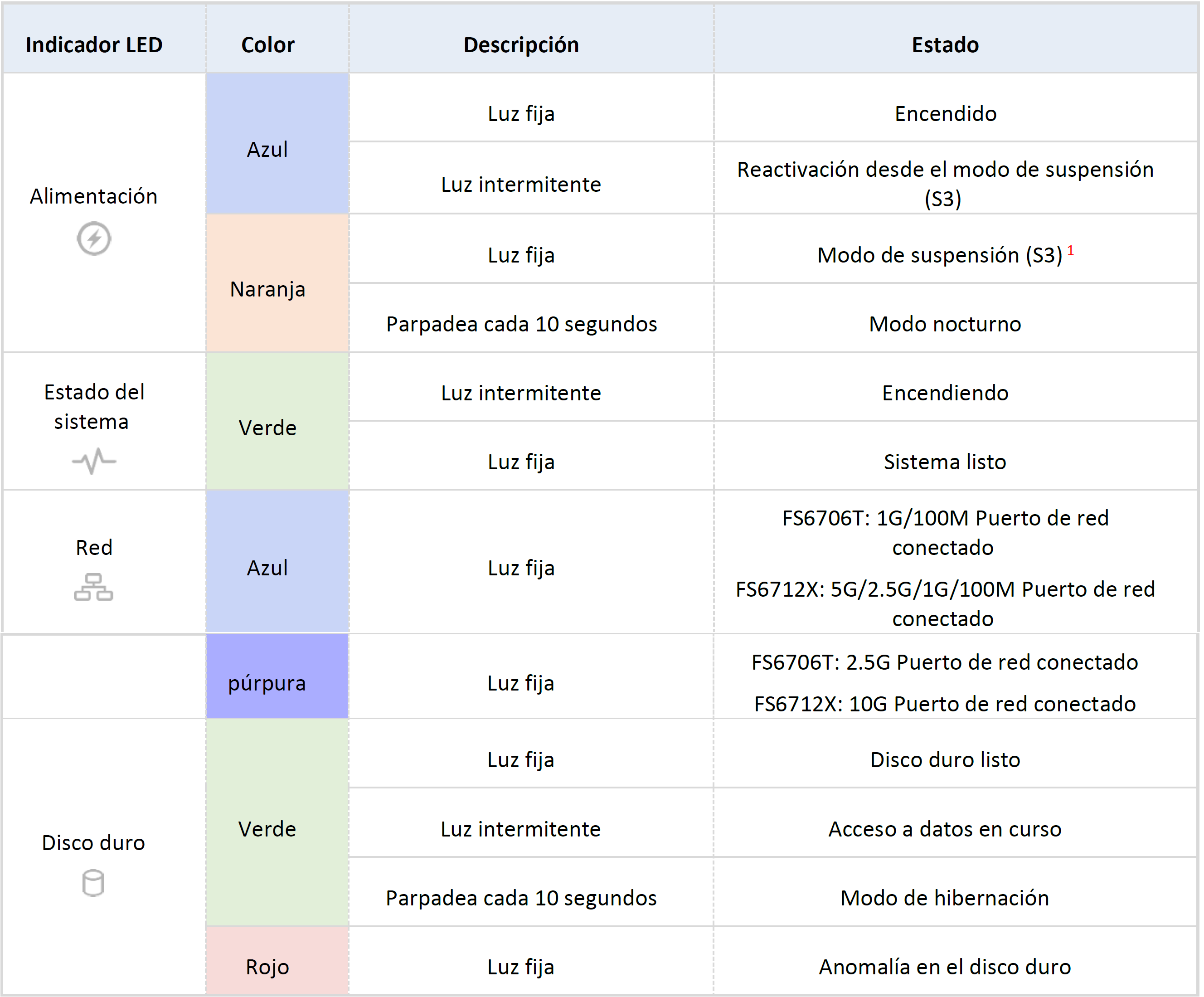Click the Descripción column header
This screenshot has width=1204, height=997.
tap(520, 45)
